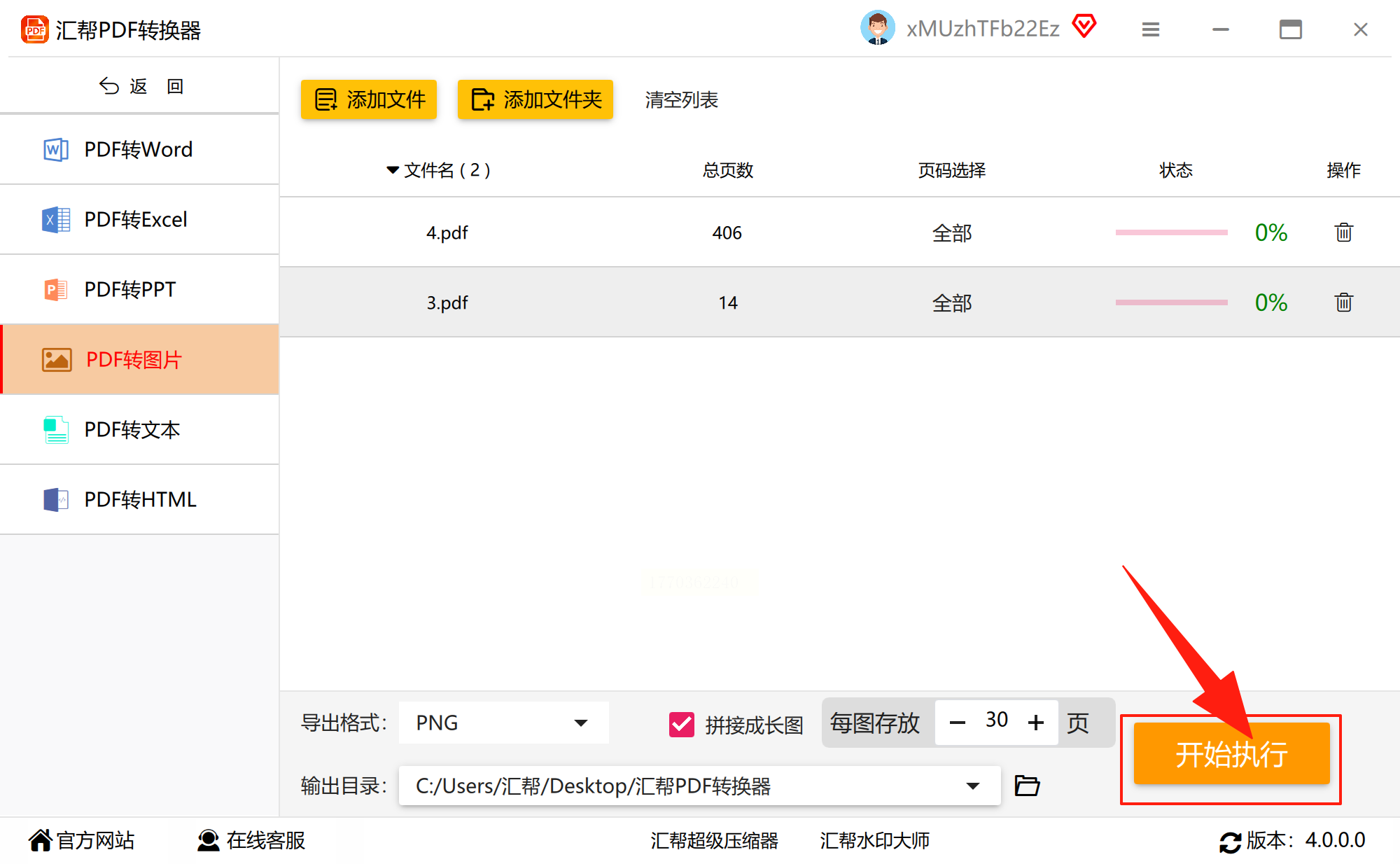Click the red VIP diamond icon
The height and width of the screenshot is (864, 1400).
coord(1084,27)
